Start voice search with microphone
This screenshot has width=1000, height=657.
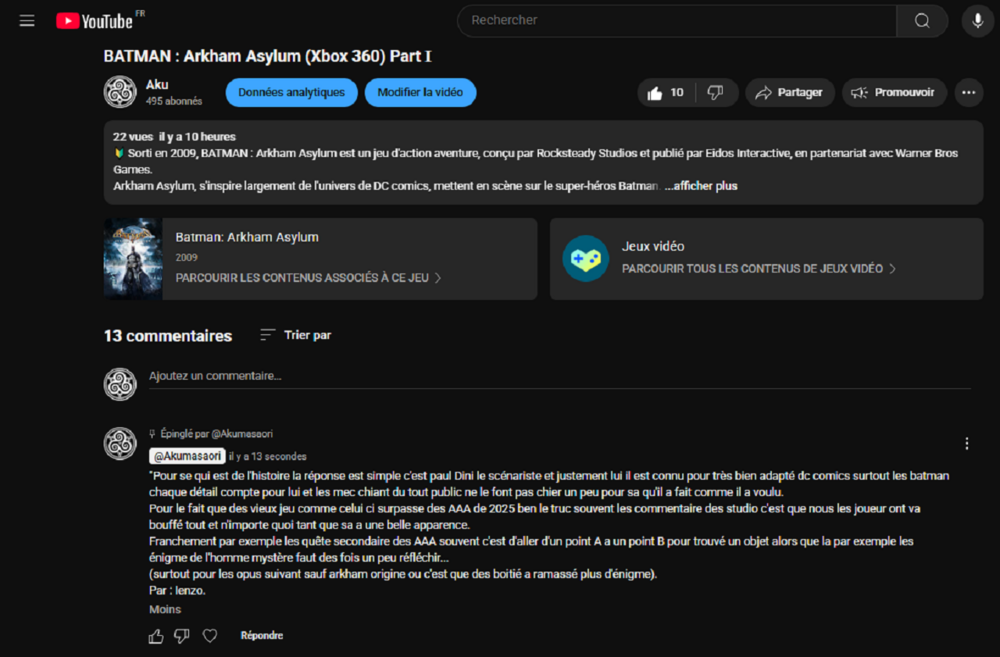click(x=977, y=21)
